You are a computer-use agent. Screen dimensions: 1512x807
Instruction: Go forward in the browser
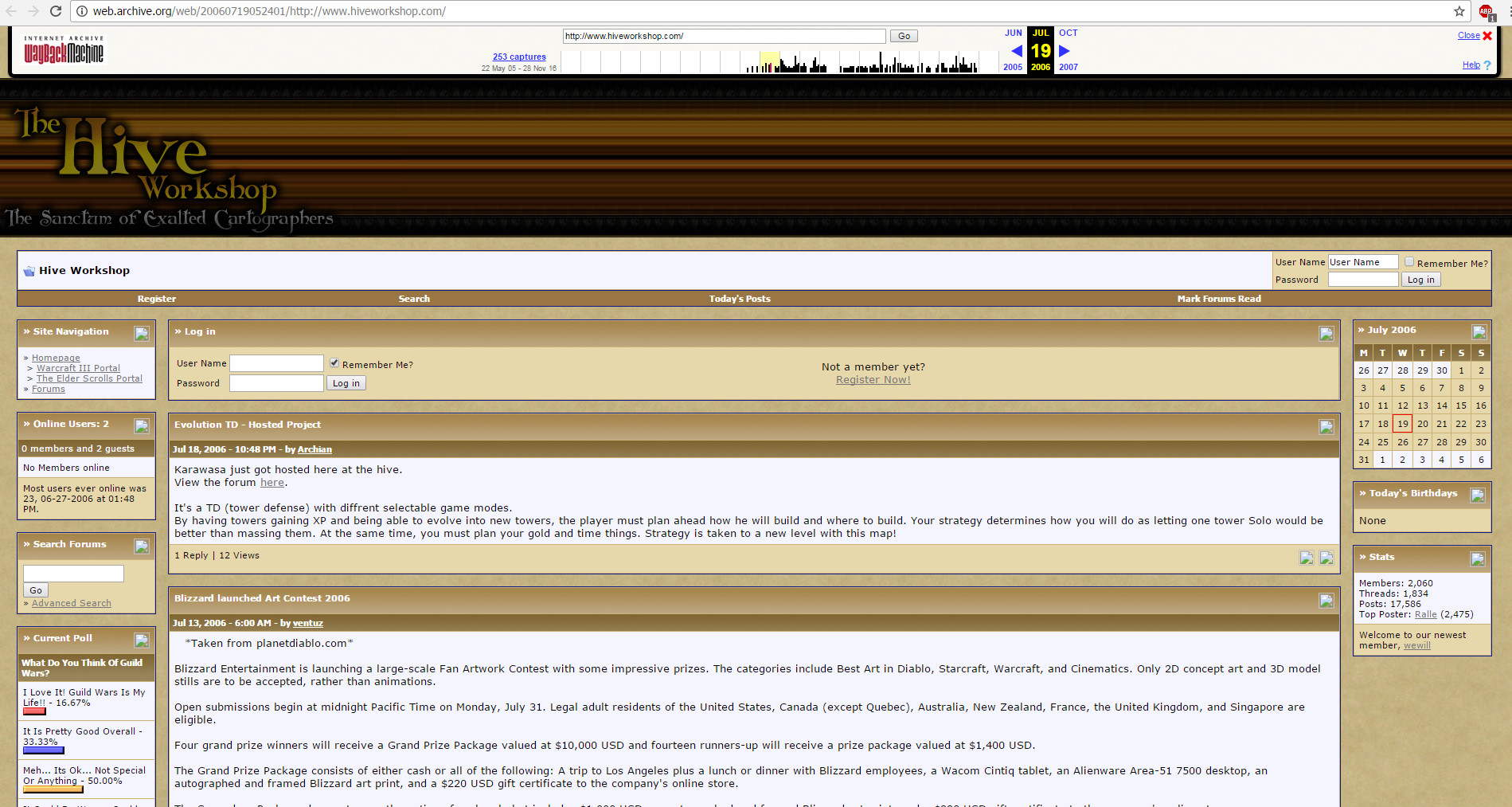click(33, 11)
